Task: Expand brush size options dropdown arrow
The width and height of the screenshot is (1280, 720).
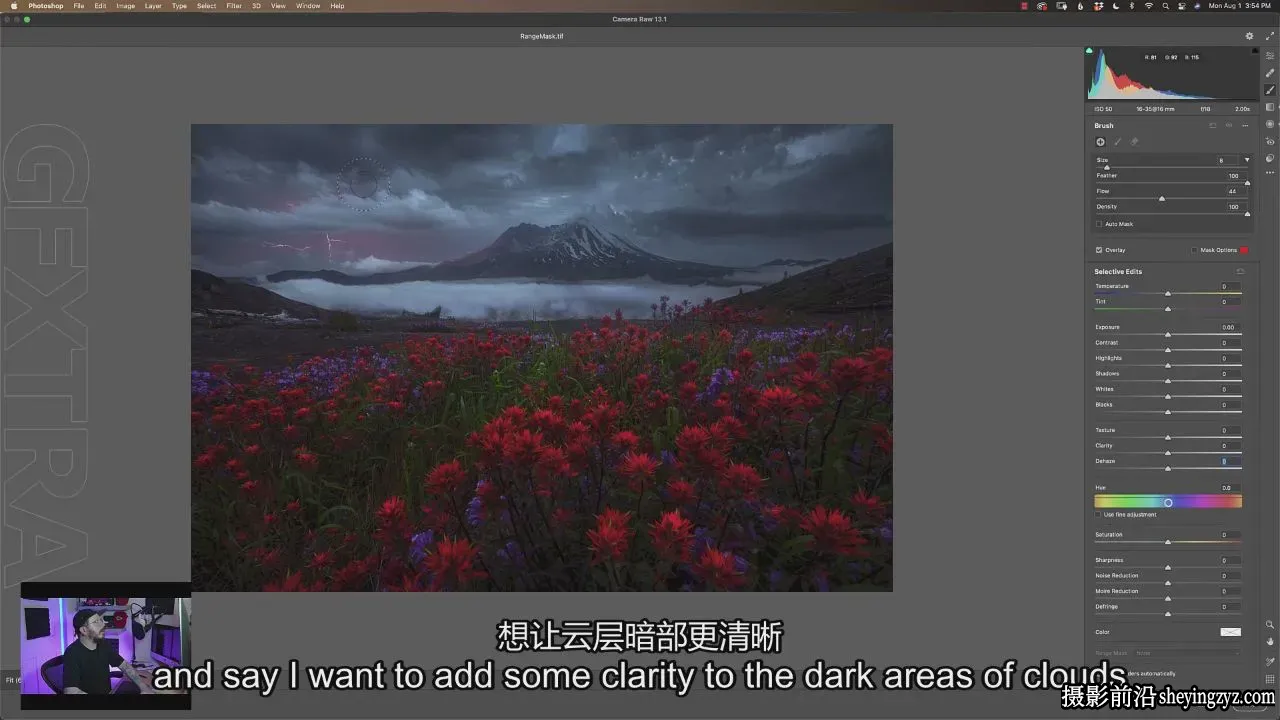Action: tap(1247, 160)
